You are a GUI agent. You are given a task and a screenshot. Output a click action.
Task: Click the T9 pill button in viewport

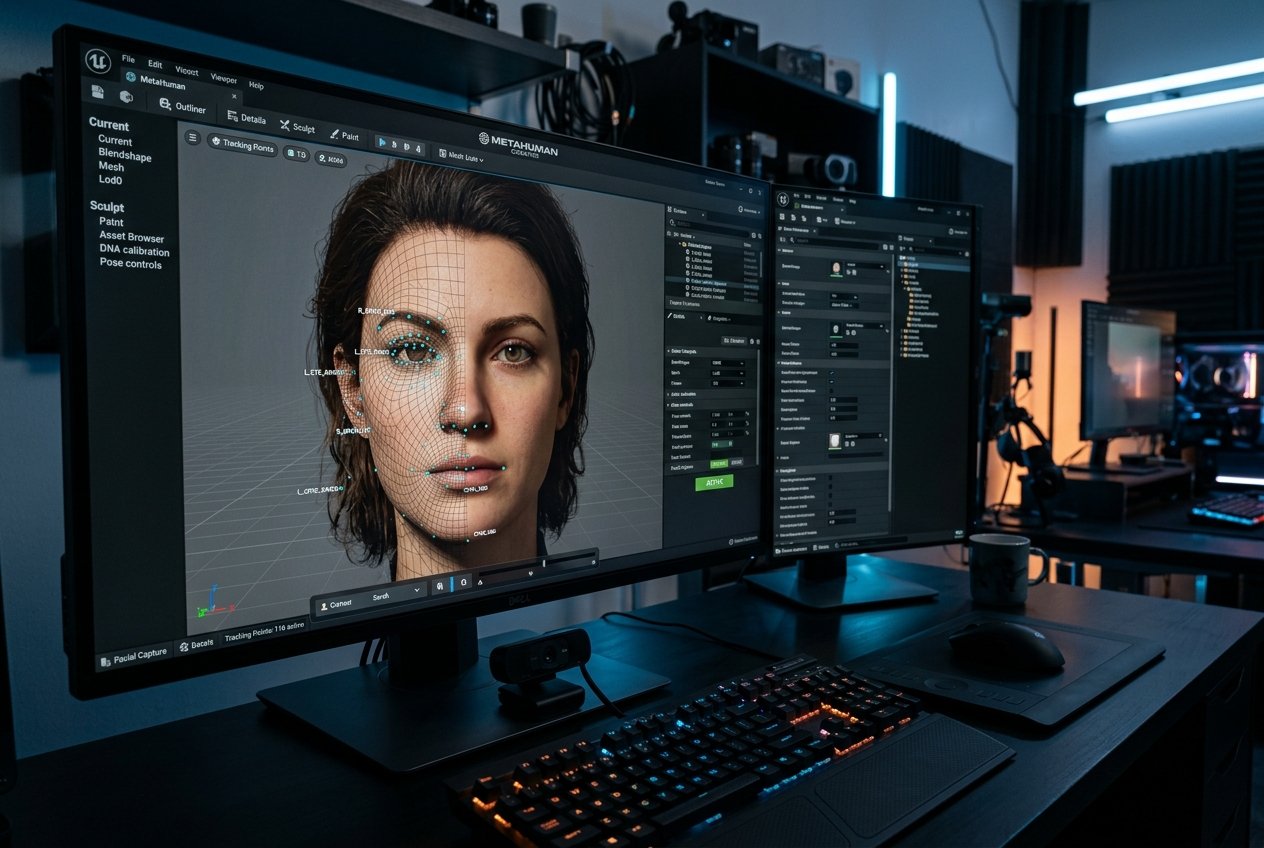click(296, 153)
